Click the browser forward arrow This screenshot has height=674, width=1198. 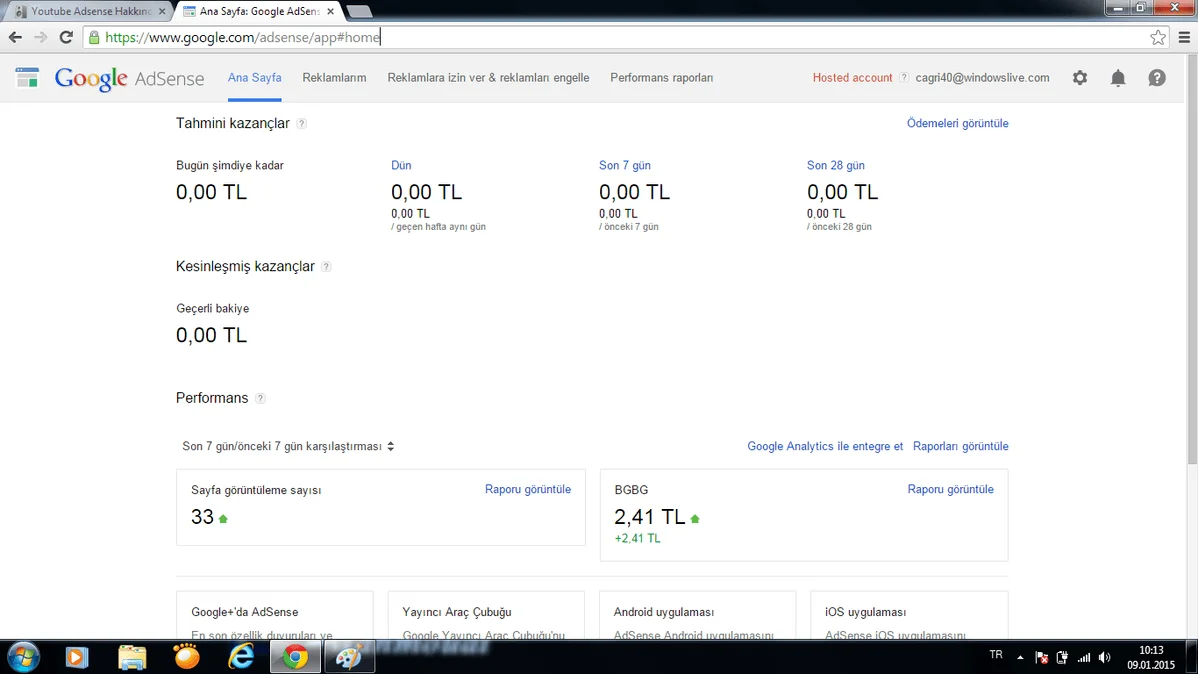[40, 37]
